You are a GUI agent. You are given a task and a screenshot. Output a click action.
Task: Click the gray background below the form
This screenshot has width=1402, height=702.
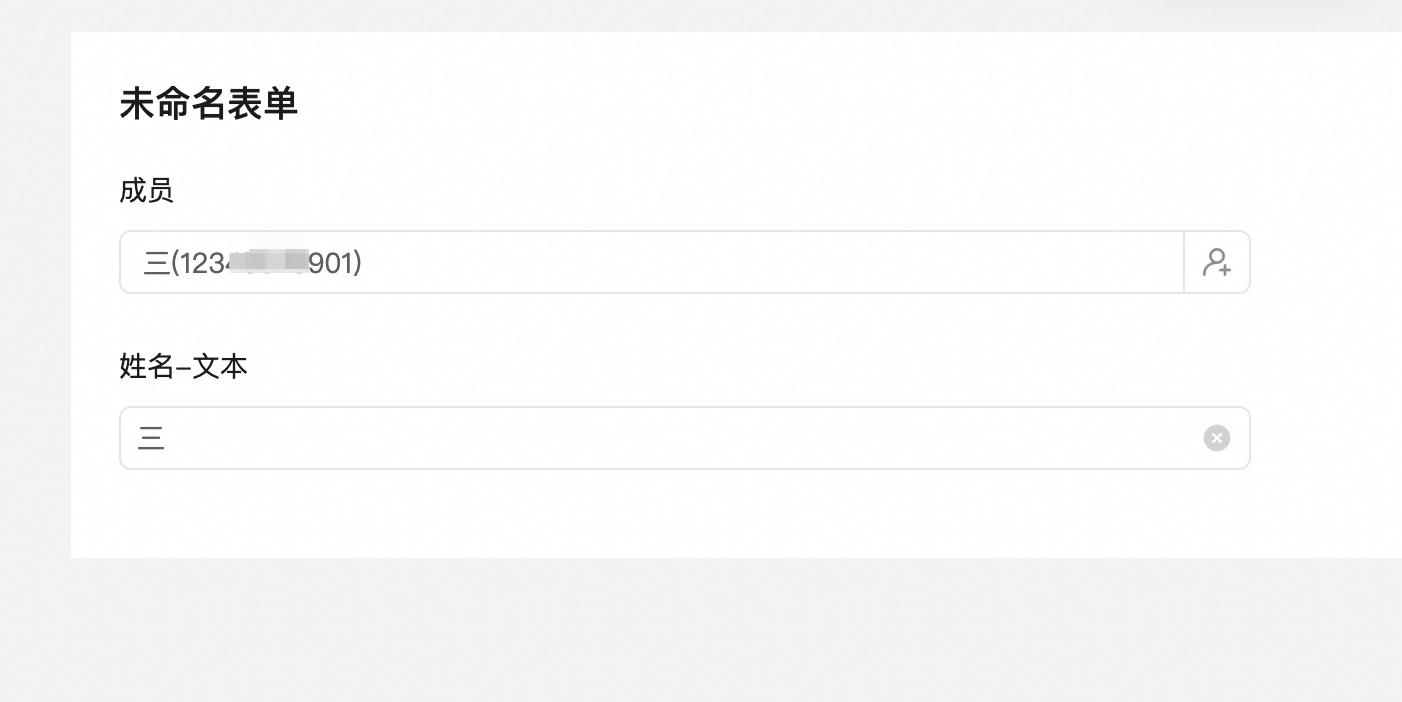click(700, 630)
